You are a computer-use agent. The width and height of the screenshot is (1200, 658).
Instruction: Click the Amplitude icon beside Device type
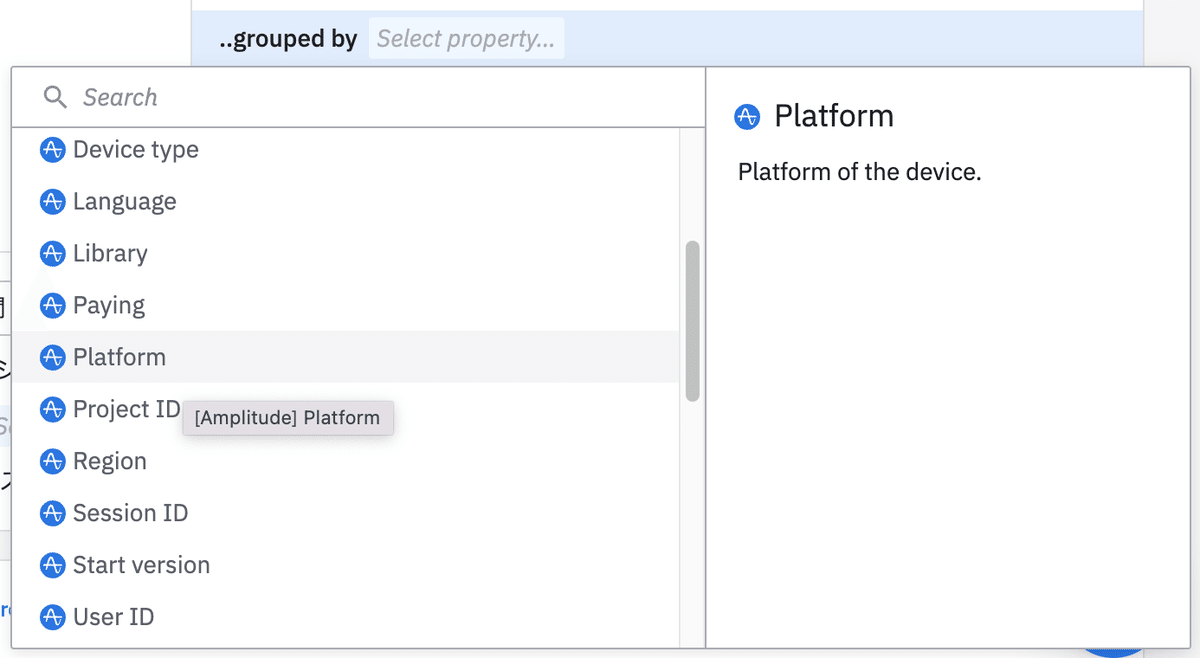tap(52, 150)
